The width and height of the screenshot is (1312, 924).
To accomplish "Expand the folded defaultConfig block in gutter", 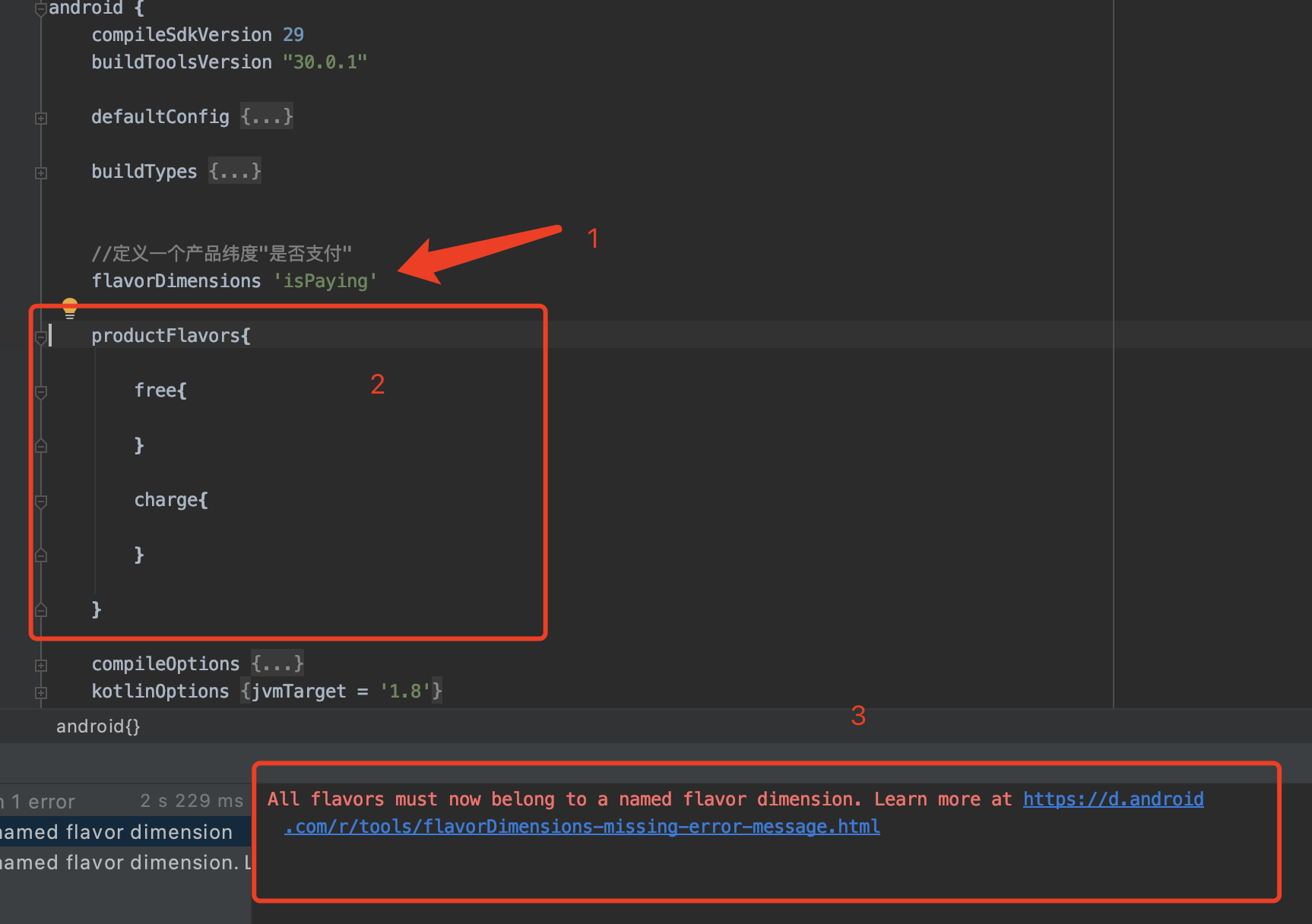I will tap(41, 118).
